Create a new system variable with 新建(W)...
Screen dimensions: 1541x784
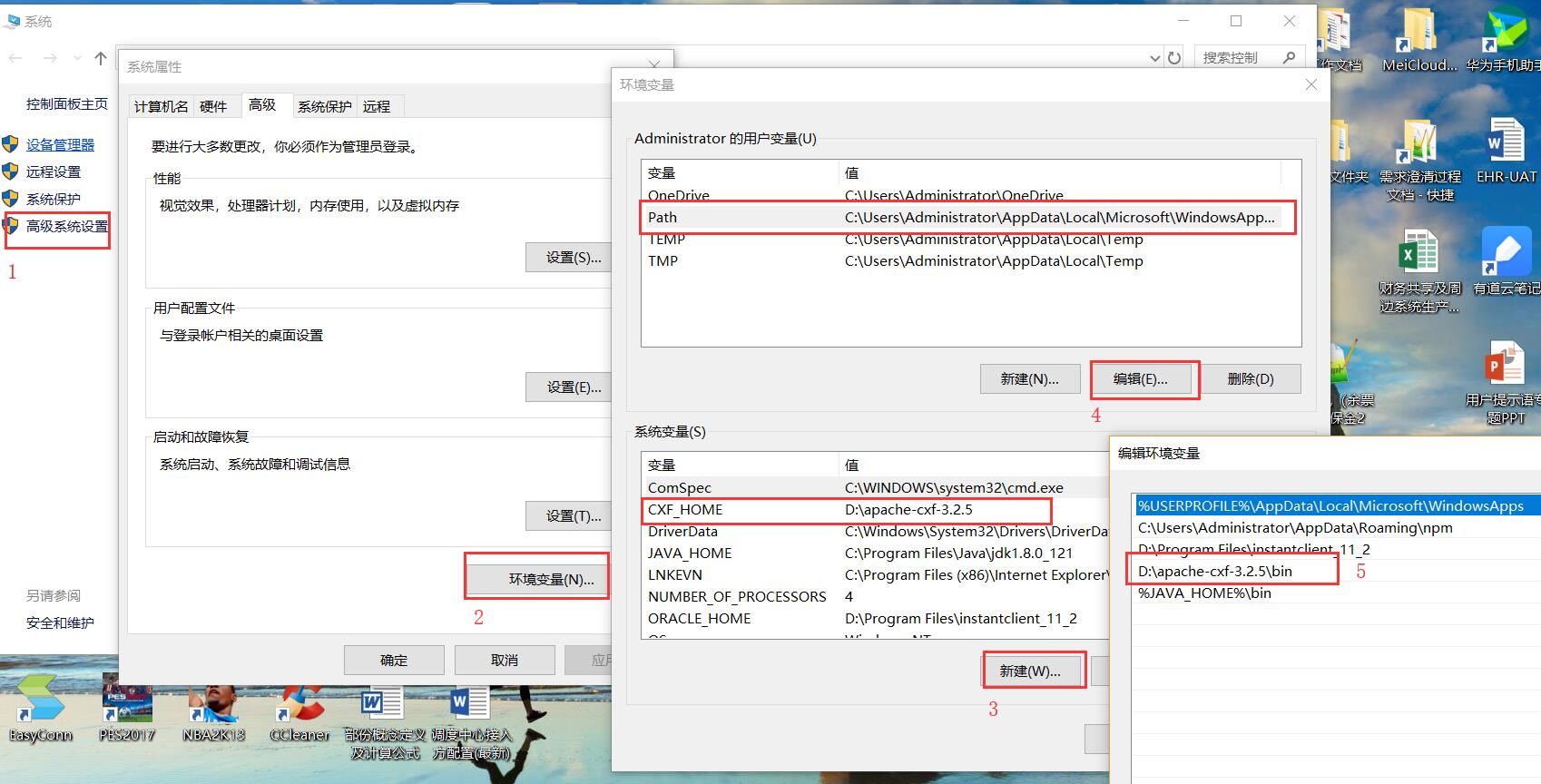click(1030, 671)
